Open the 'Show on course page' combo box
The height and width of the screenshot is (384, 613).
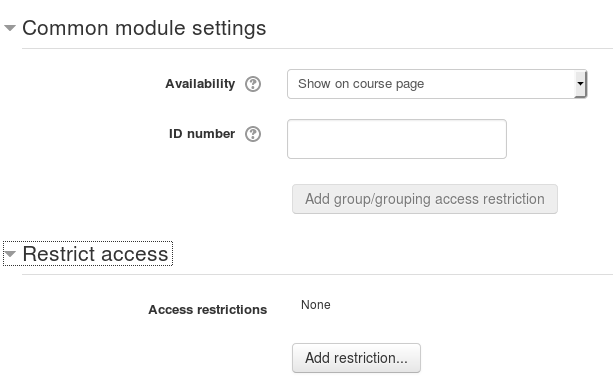tap(437, 84)
